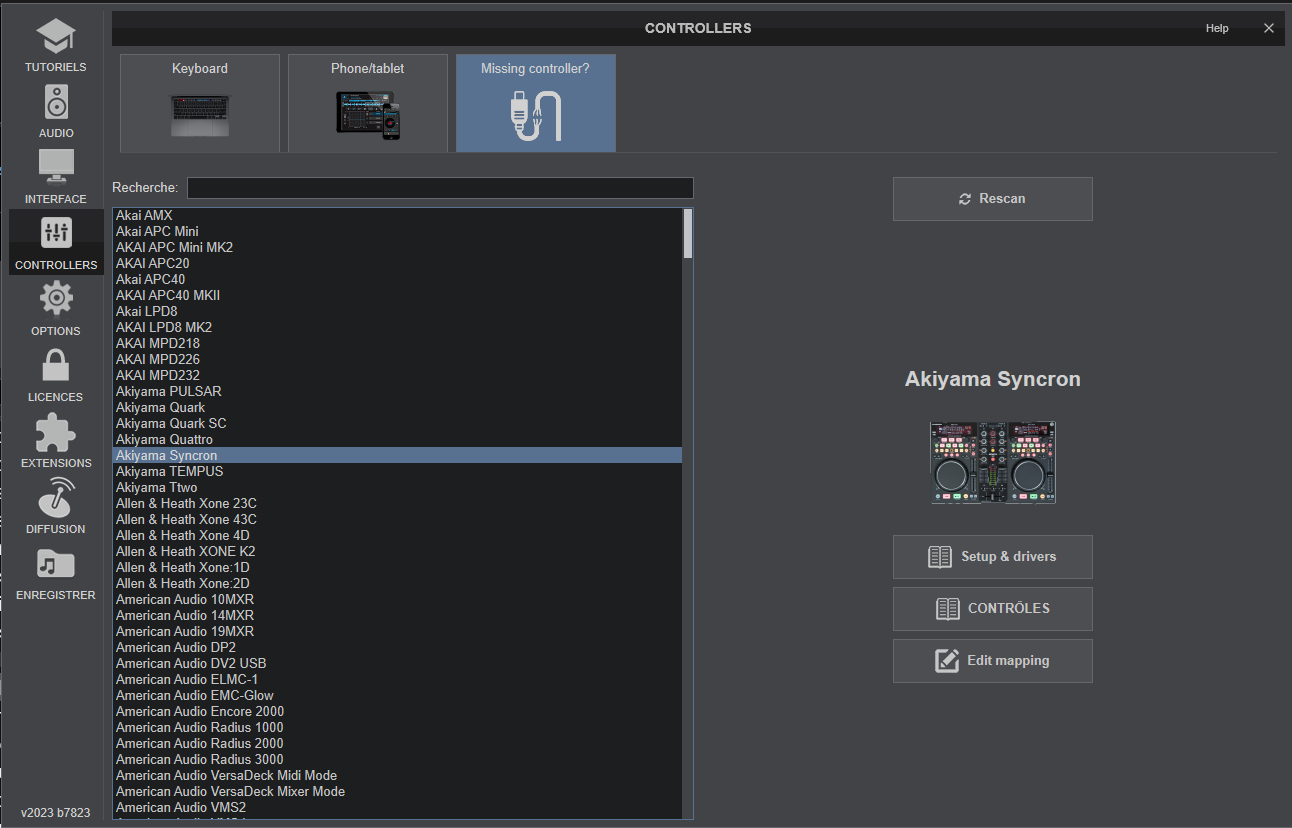1292x828 pixels.
Task: Open Setup & drivers
Action: [993, 557]
